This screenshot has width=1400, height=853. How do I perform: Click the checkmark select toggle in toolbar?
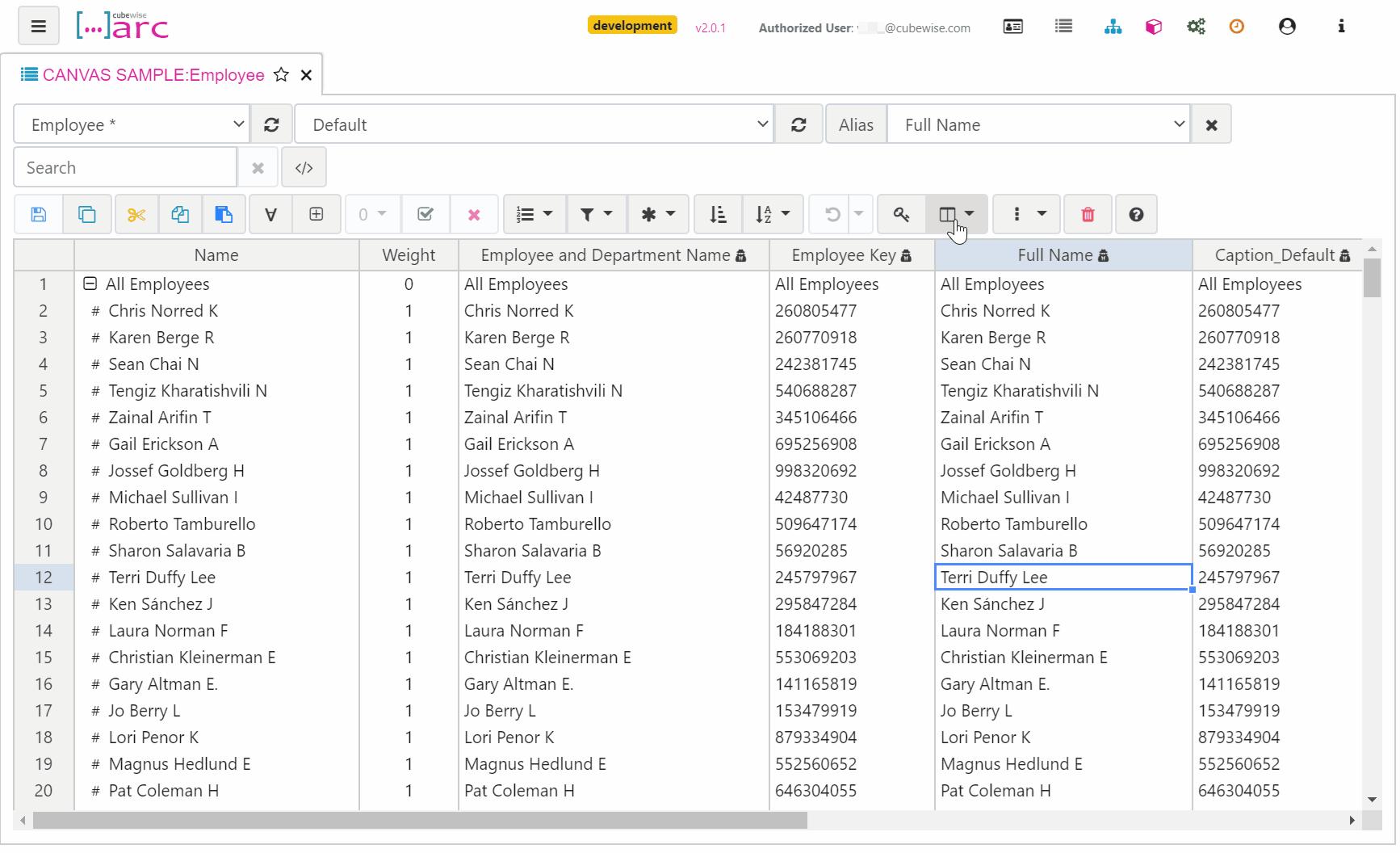425,214
